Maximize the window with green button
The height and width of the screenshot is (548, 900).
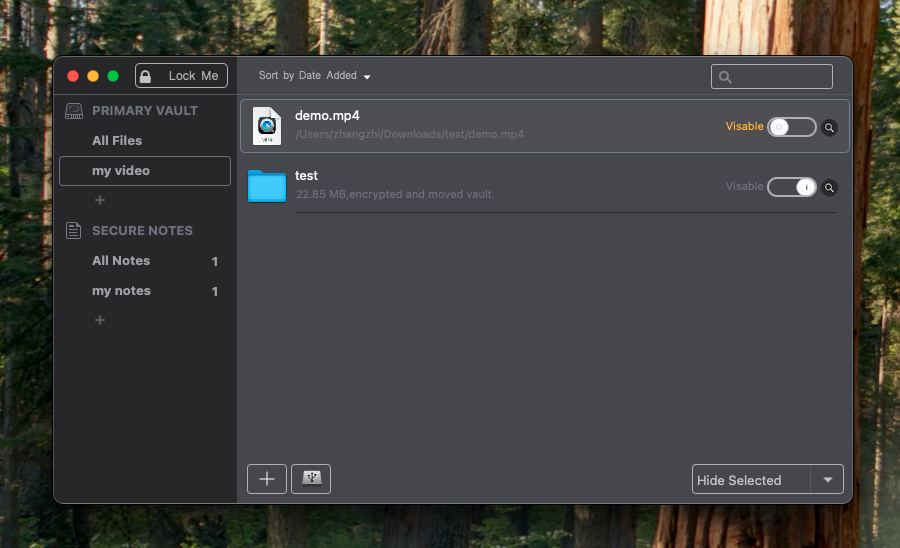click(x=113, y=76)
